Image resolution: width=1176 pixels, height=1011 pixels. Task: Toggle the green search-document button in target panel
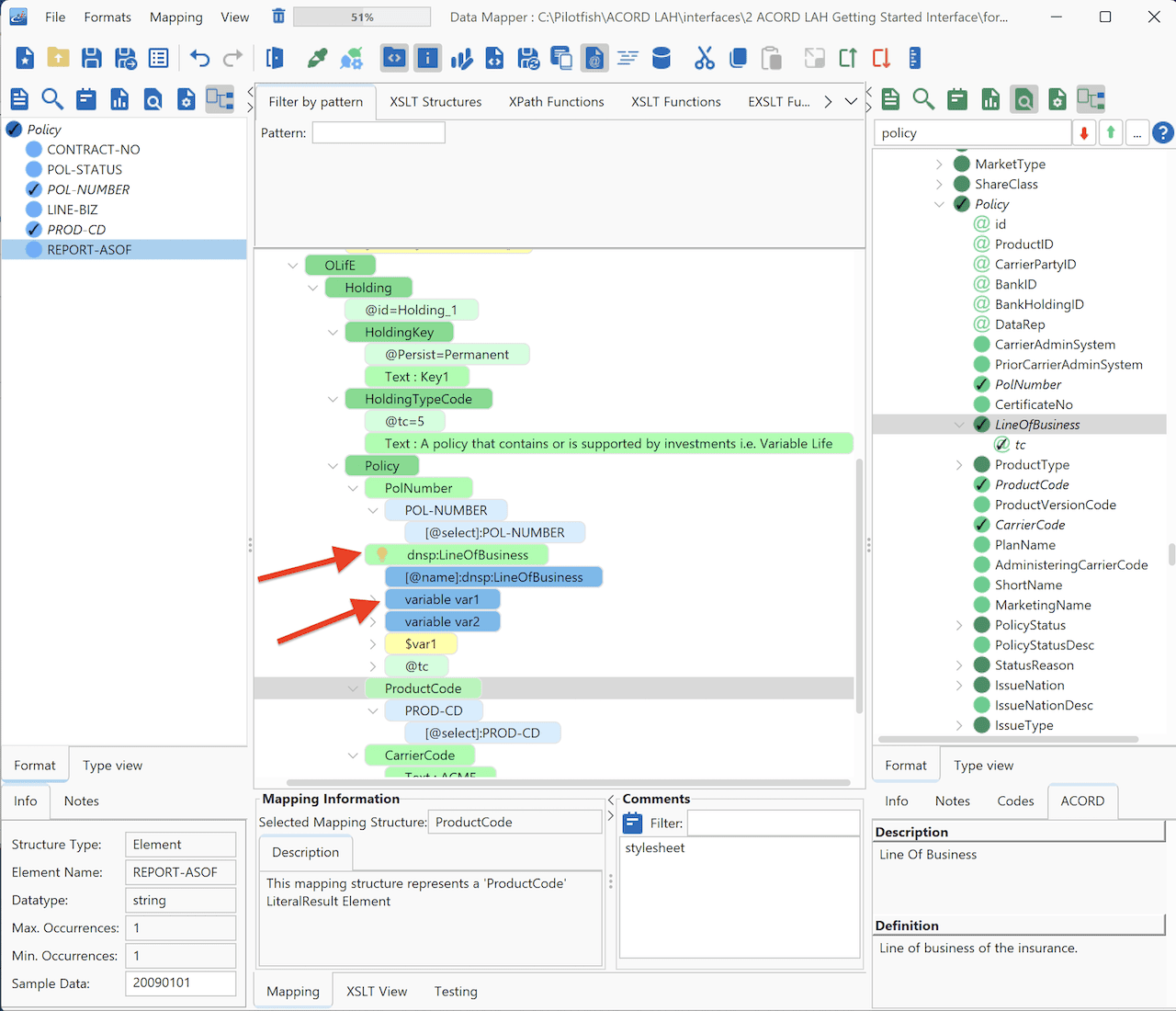pyautogui.click(x=1023, y=98)
